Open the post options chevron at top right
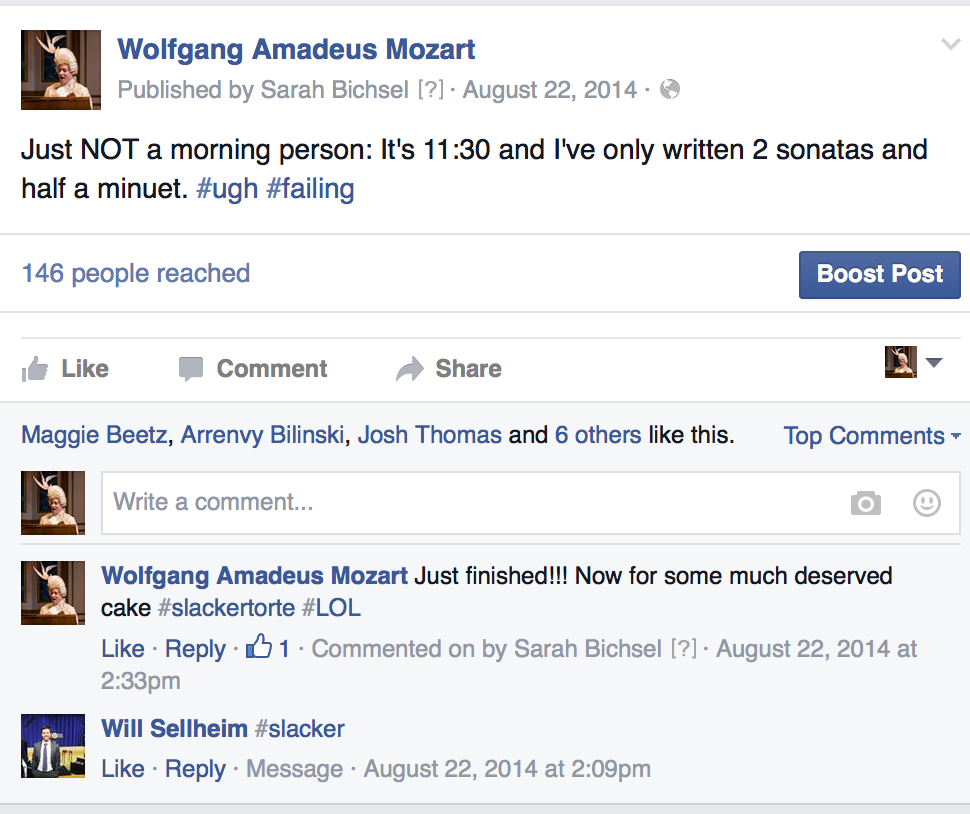The width and height of the screenshot is (970, 814). pos(950,44)
